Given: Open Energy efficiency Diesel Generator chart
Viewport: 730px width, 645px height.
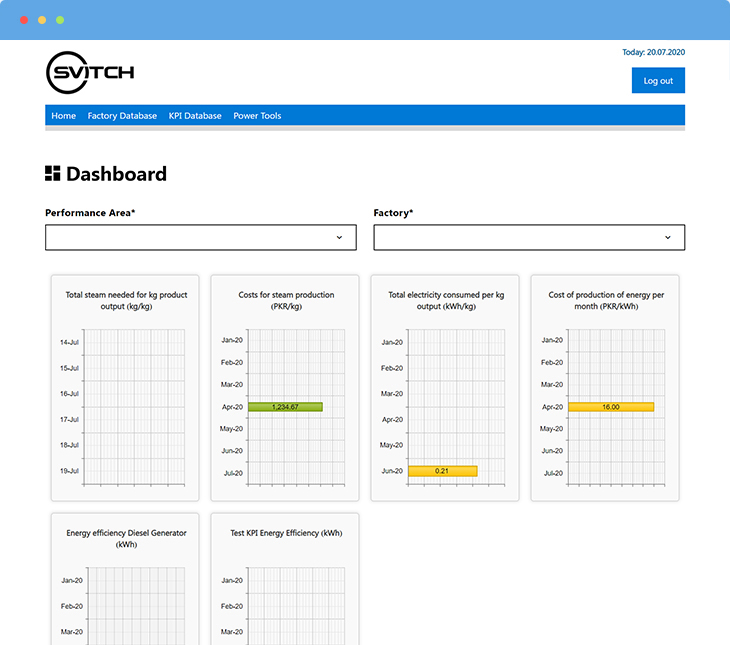Looking at the screenshot, I should pos(125,580).
